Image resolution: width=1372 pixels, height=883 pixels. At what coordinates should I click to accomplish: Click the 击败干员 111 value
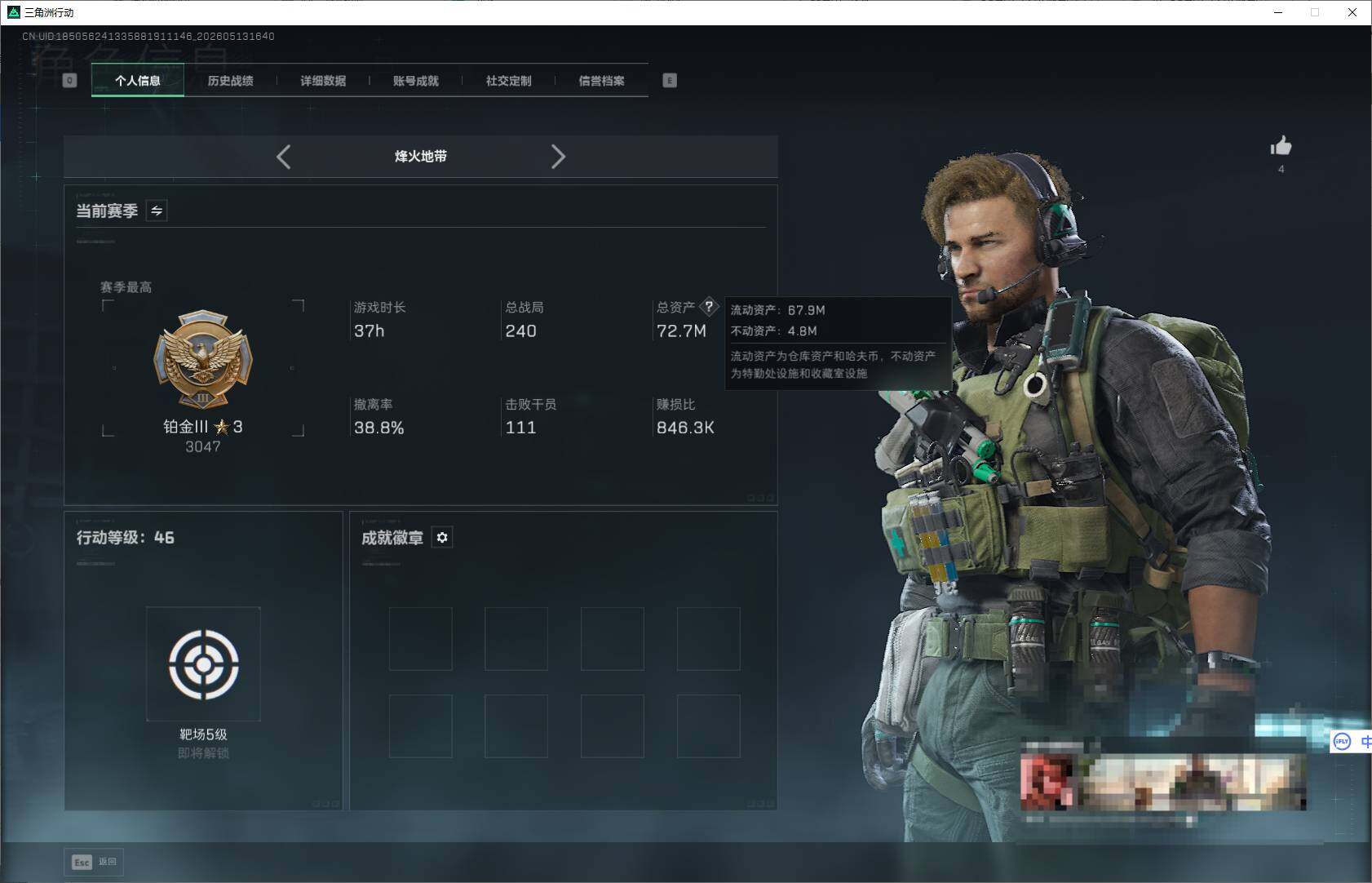point(520,428)
